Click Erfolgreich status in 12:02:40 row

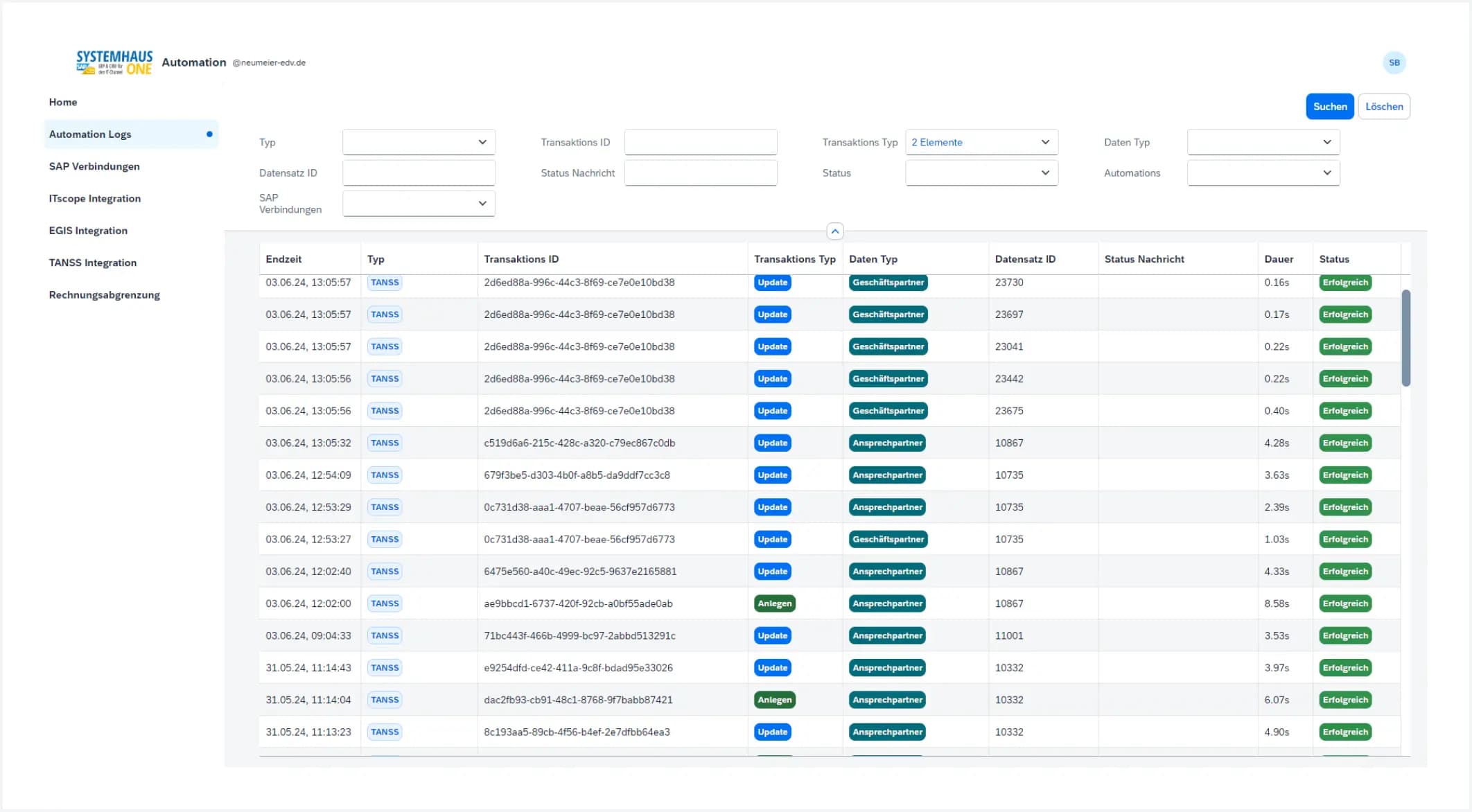[1345, 572]
